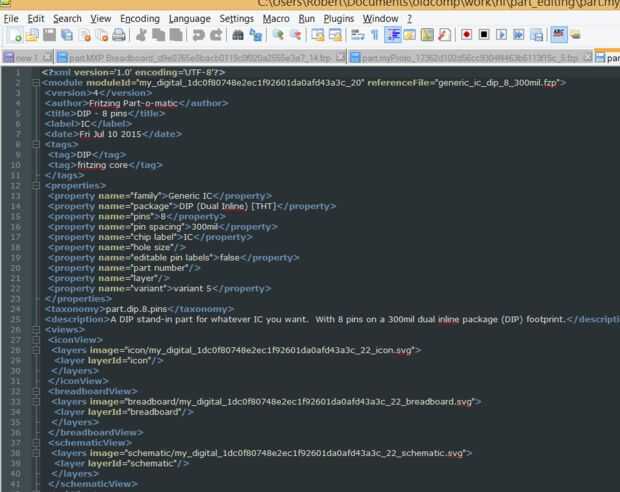The width and height of the screenshot is (620, 492).
Task: Toggle ABC spell check button
Action: (x=559, y=35)
